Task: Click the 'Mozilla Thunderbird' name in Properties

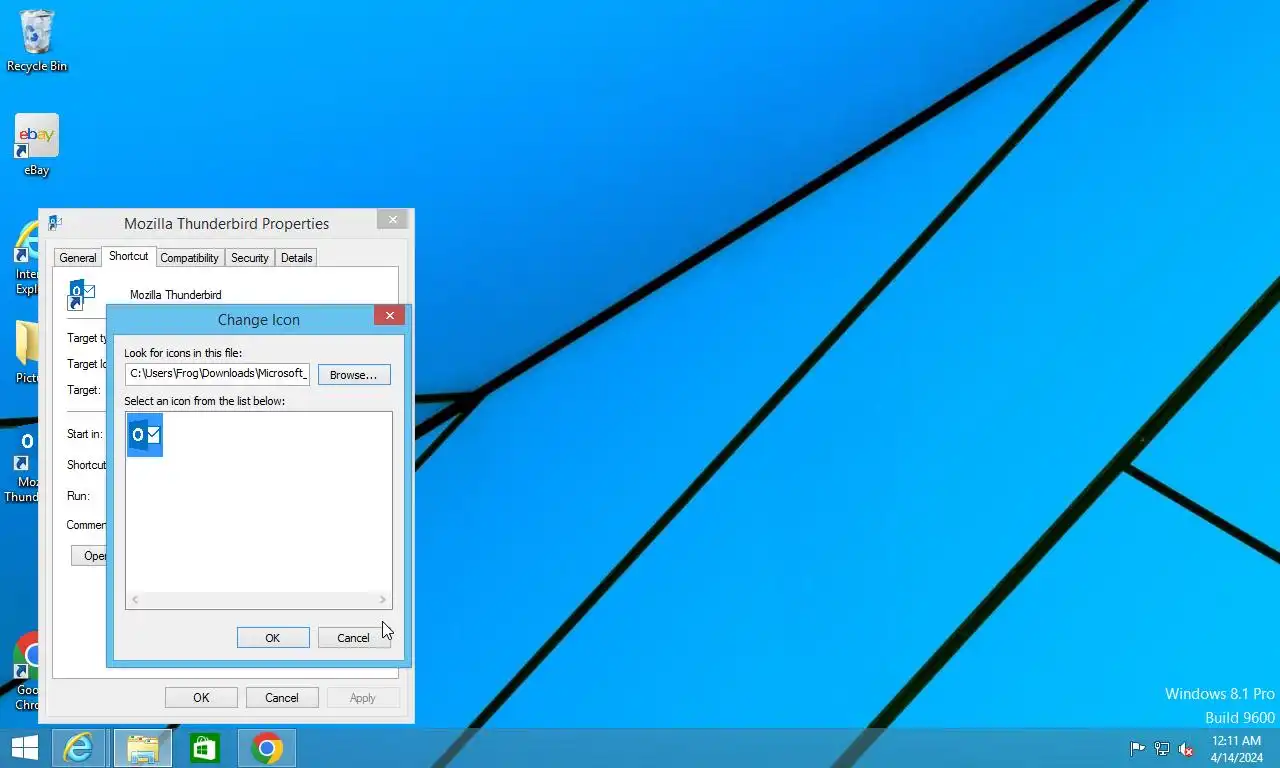Action: click(176, 295)
